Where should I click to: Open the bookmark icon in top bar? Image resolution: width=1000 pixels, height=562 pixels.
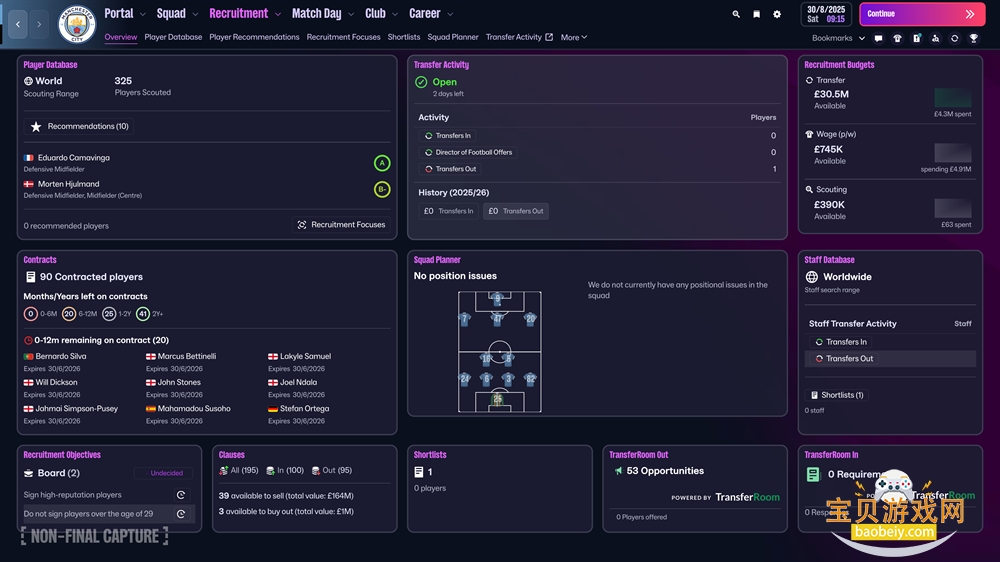756,14
